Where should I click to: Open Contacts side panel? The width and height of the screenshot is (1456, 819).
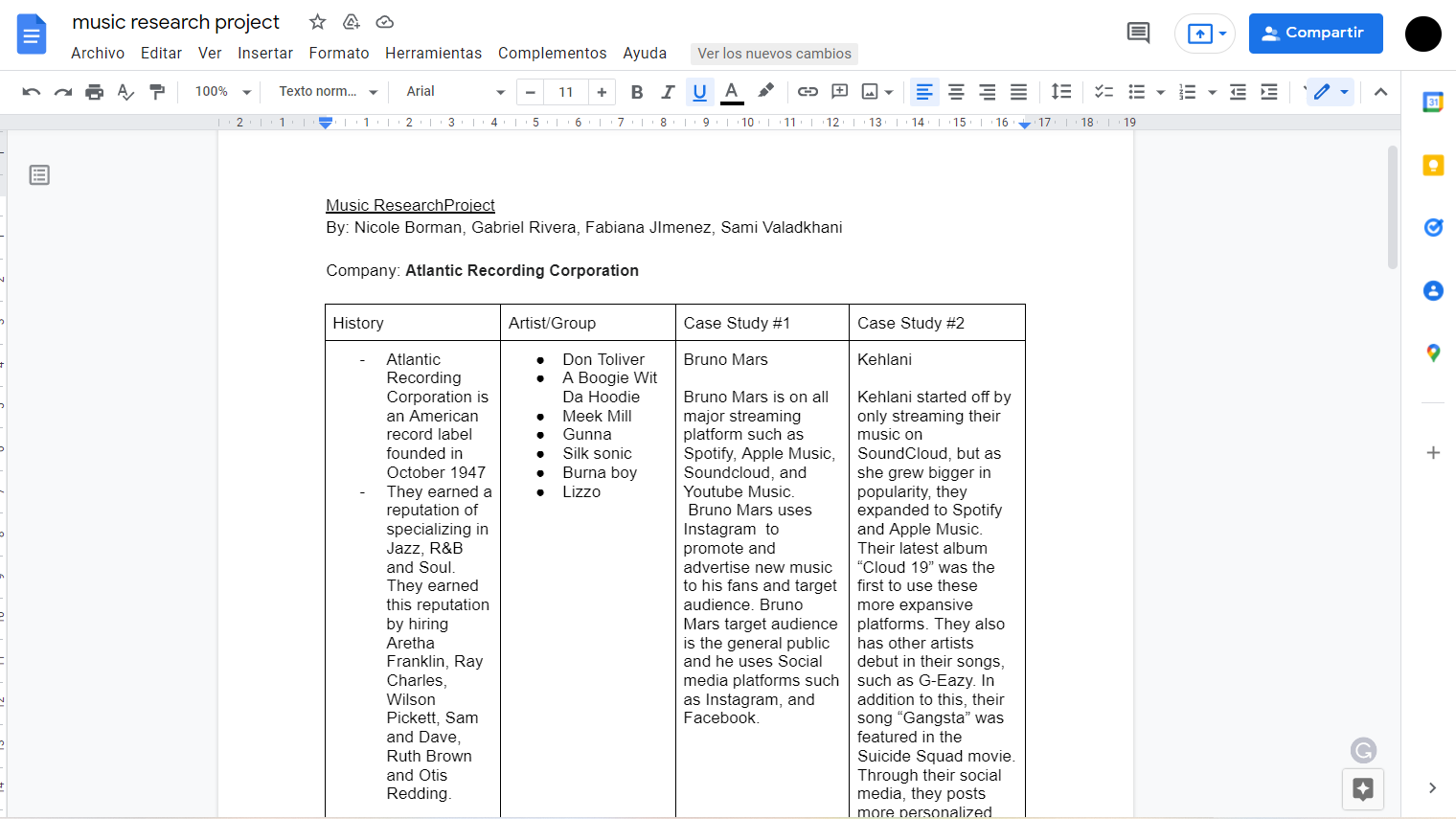point(1433,290)
